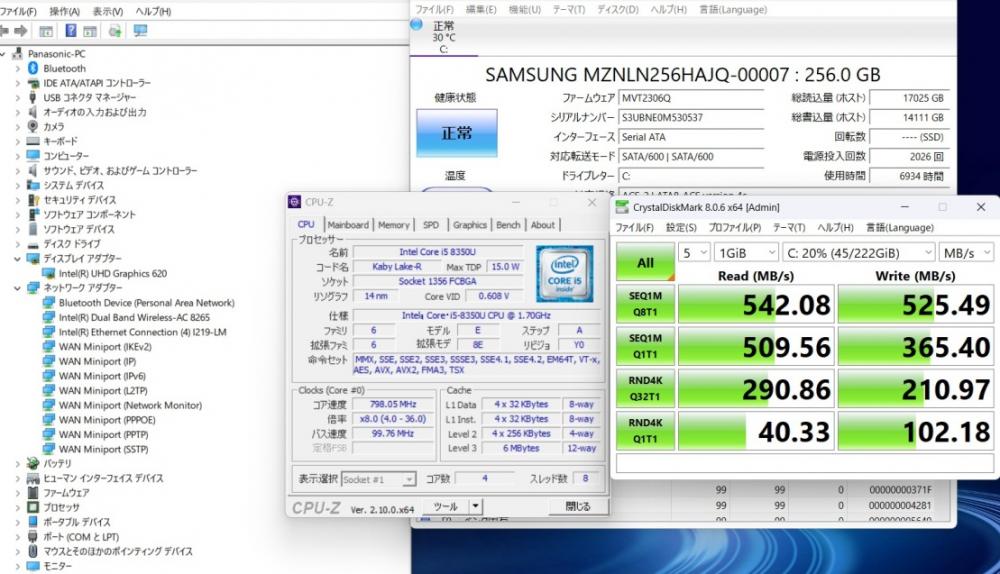Open Device Manager 表示(V) menu
The width and height of the screenshot is (1000, 574).
point(108,11)
